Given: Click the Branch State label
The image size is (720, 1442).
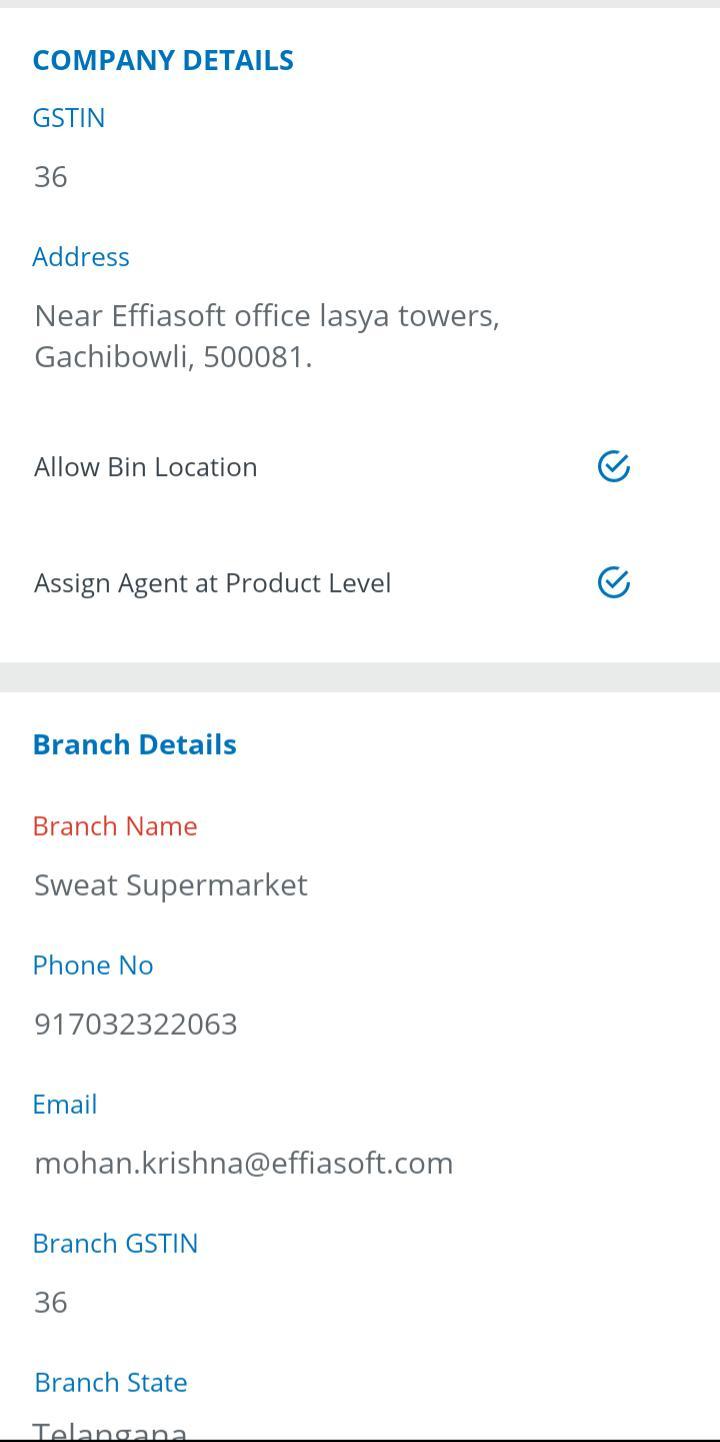Looking at the screenshot, I should 111,1382.
